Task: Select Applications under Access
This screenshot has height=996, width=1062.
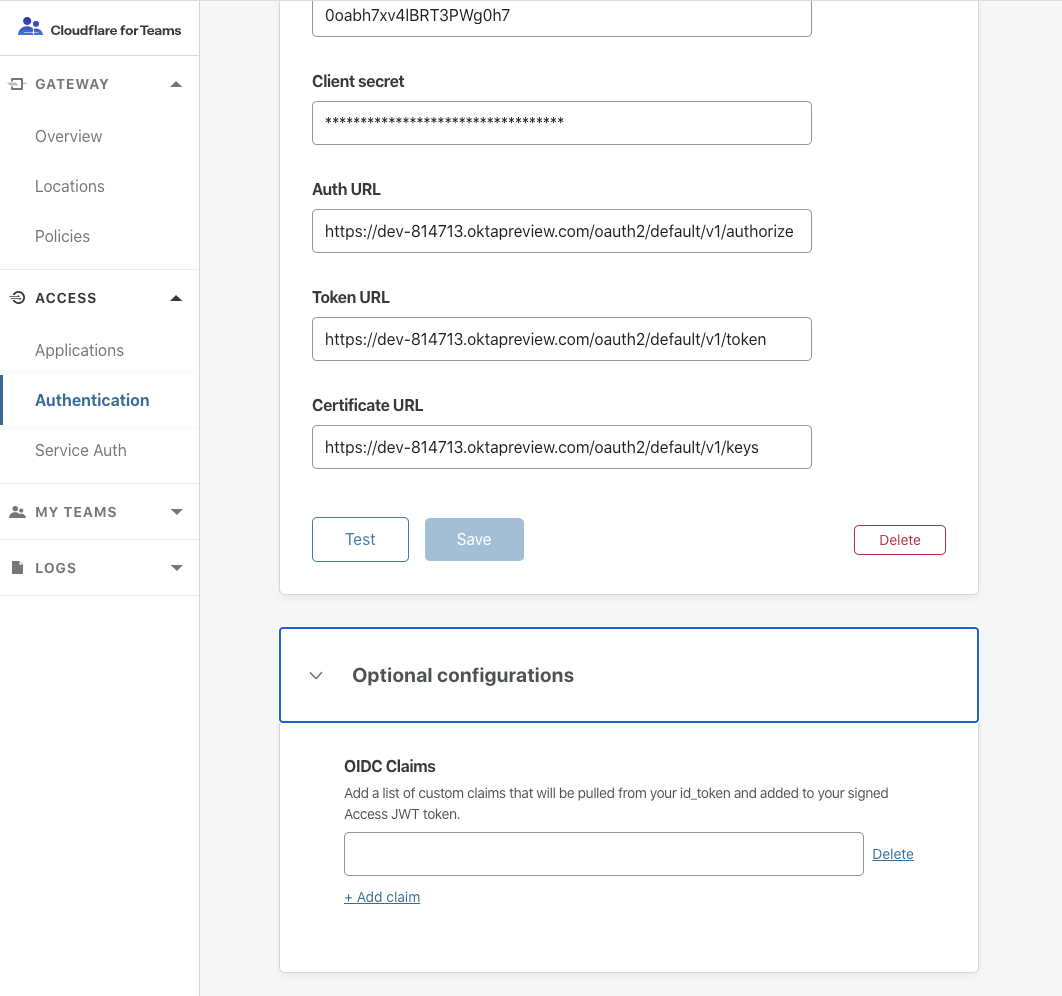Action: point(79,350)
